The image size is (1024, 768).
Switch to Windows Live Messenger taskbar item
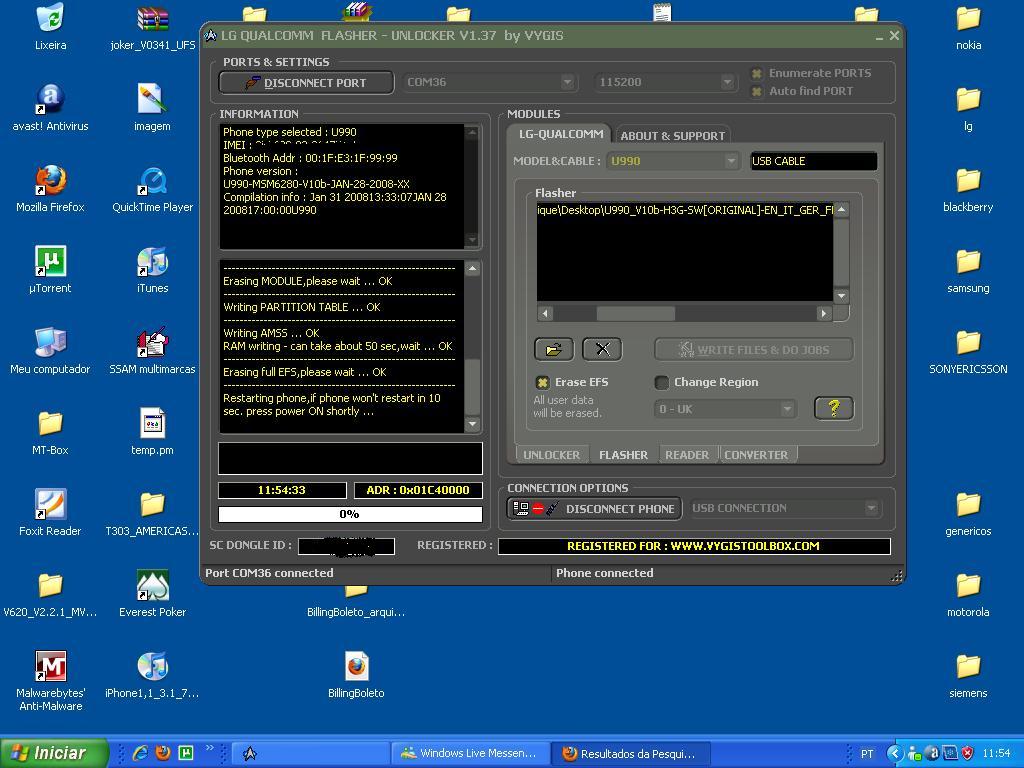470,753
